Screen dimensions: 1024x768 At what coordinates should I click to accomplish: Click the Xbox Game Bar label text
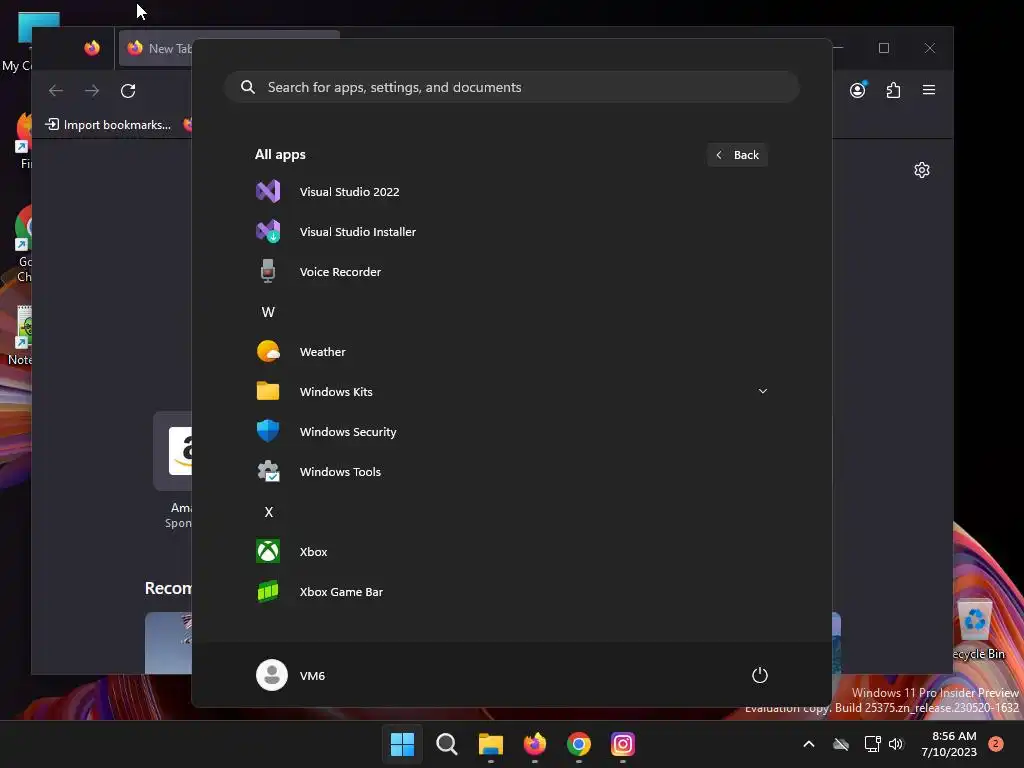click(x=342, y=592)
